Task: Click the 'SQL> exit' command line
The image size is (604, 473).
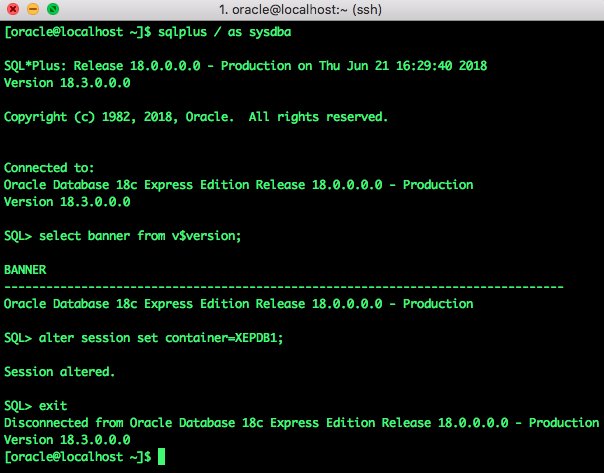Action: (35, 406)
